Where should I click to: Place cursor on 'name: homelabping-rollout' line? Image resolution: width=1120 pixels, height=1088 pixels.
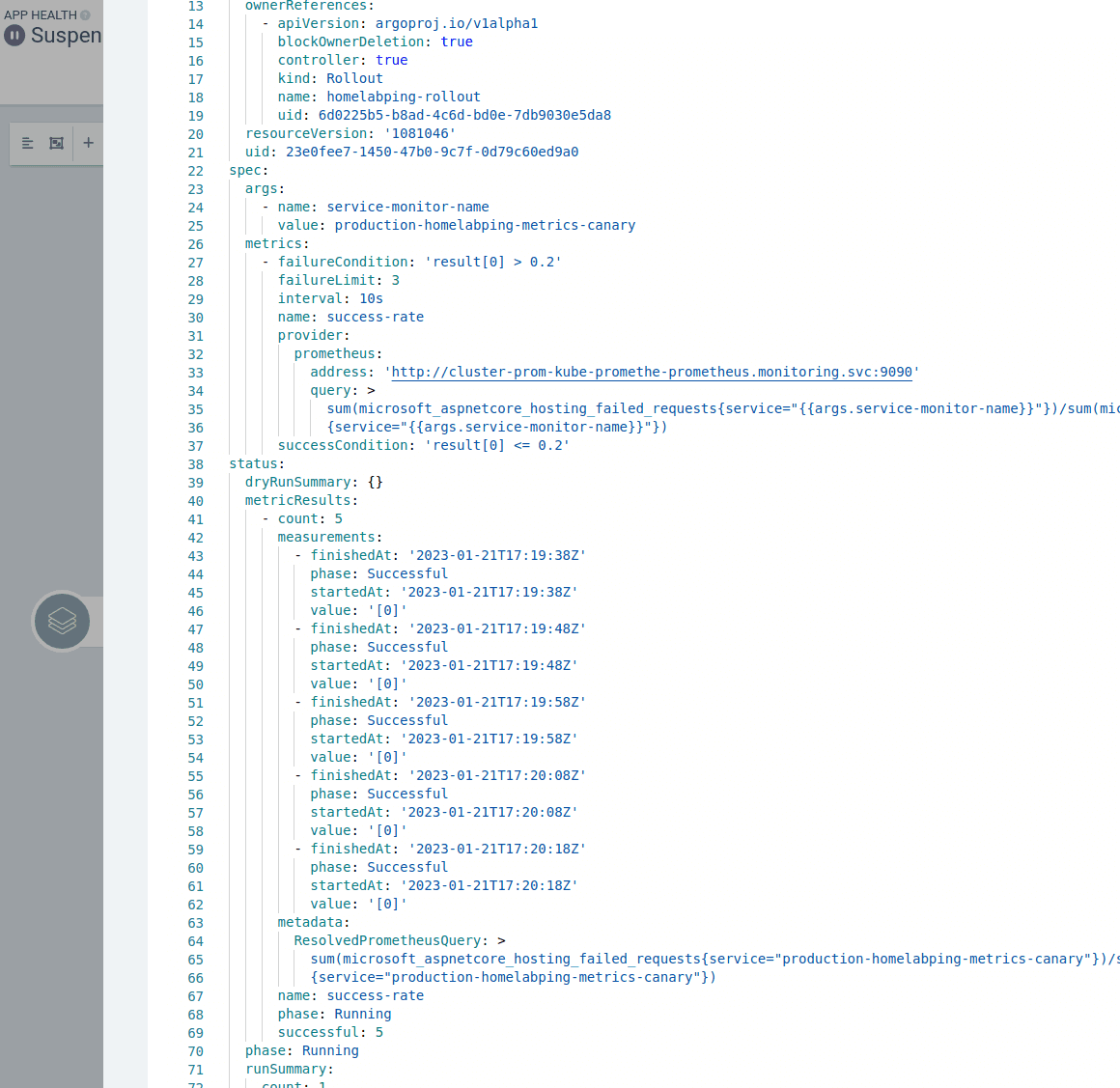click(x=378, y=97)
